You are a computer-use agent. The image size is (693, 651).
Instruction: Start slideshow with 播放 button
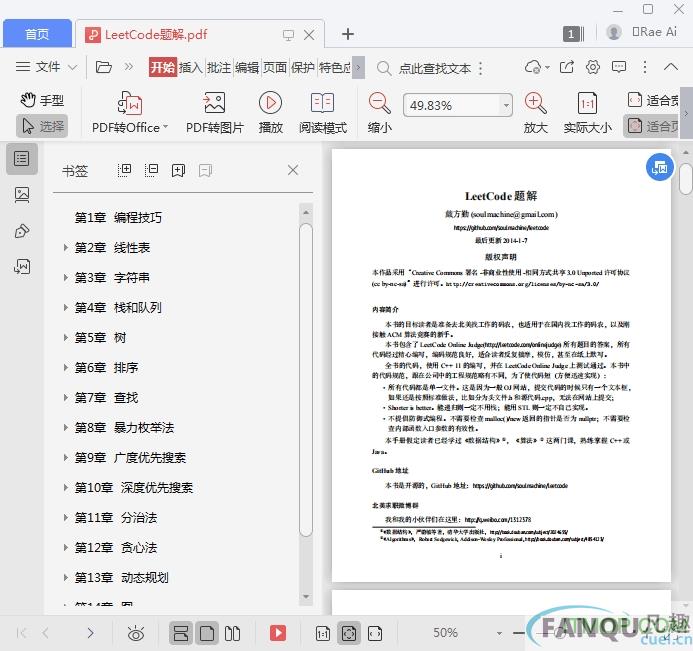270,113
